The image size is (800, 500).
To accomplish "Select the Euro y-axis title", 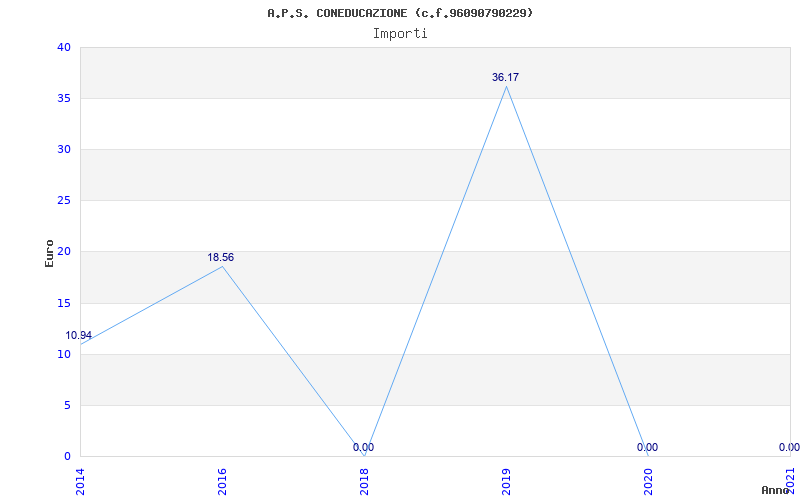I will (49, 254).
